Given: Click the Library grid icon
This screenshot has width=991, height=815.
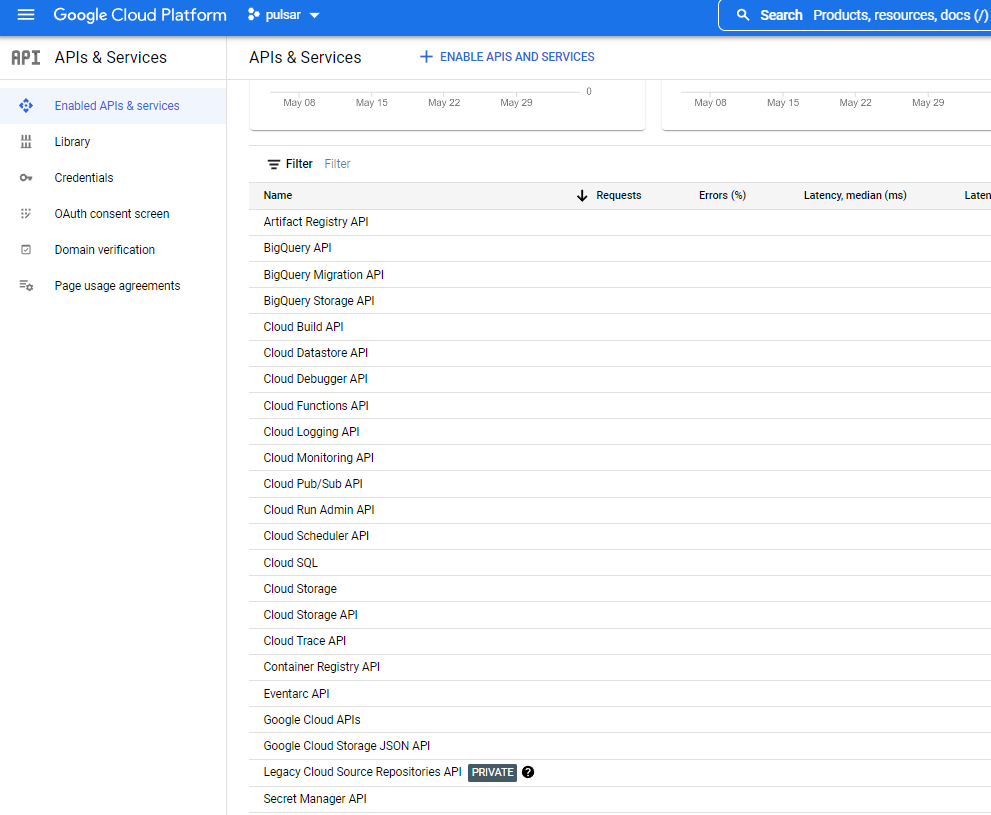Looking at the screenshot, I should [x=26, y=142].
